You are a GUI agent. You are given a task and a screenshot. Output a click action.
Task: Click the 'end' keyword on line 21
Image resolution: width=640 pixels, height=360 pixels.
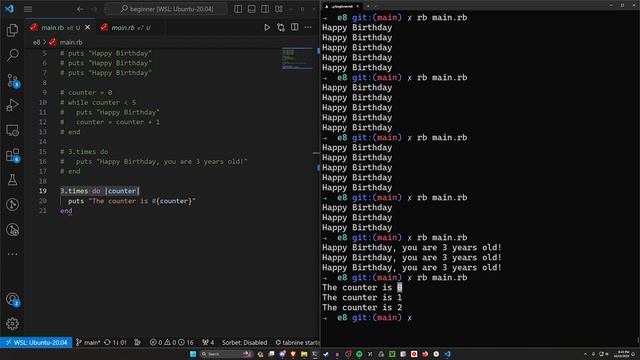tap(66, 211)
